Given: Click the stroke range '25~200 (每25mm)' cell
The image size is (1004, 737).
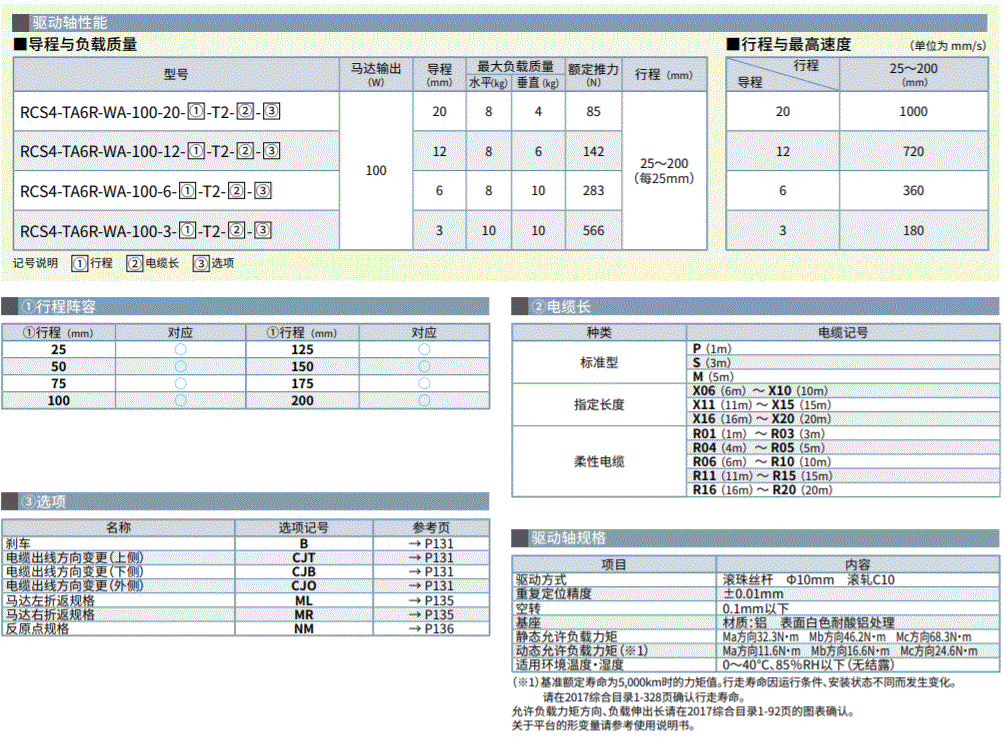Looking at the screenshot, I should click(x=664, y=171).
